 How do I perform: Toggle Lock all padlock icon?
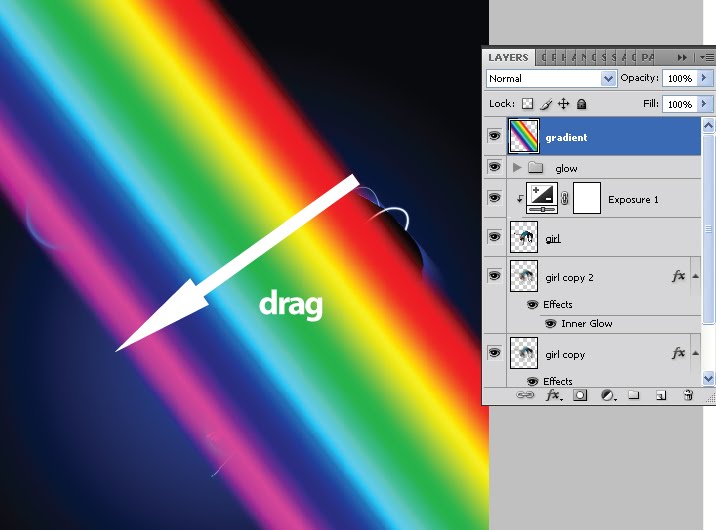[x=581, y=104]
